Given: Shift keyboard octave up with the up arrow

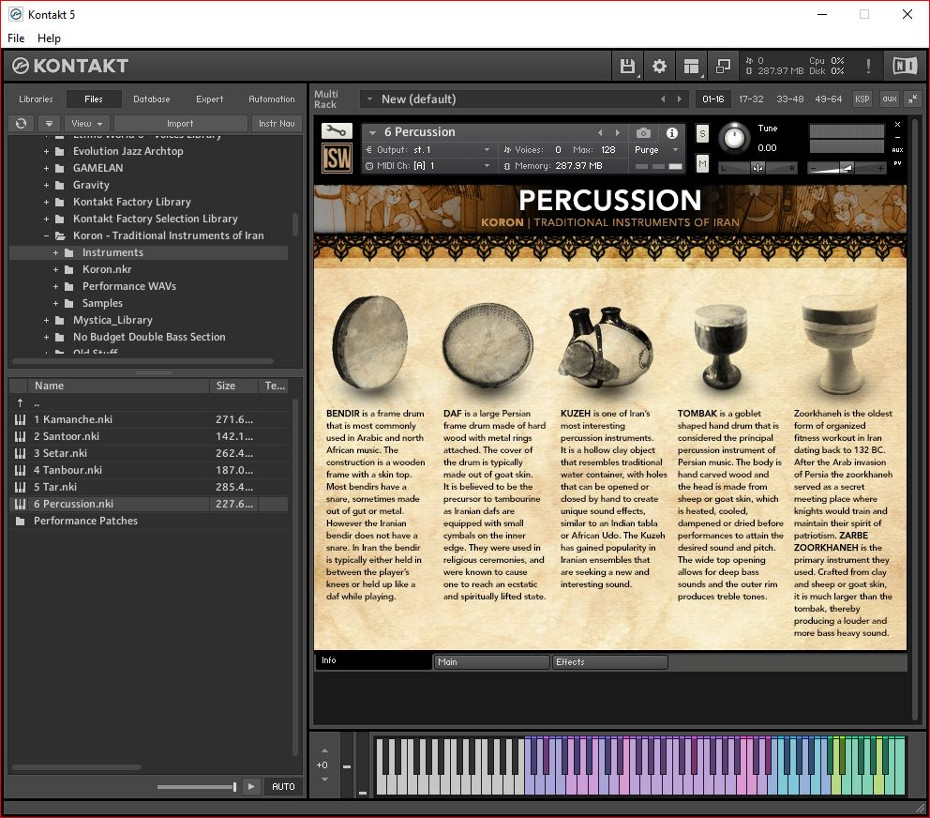Looking at the screenshot, I should click(324, 751).
